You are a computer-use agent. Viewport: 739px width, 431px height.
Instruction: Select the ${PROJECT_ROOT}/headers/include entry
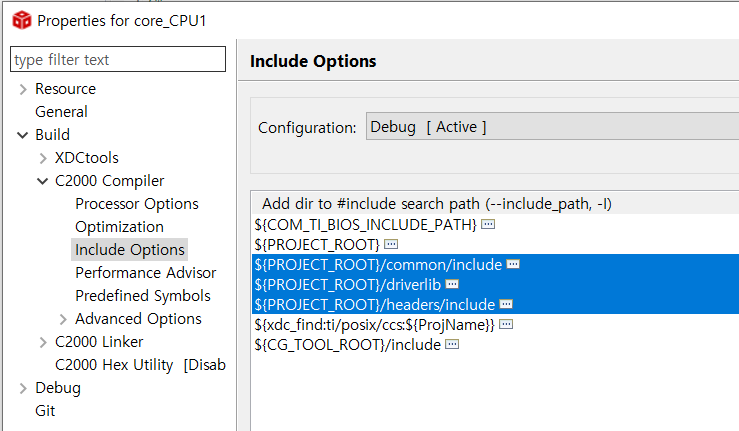(375, 304)
